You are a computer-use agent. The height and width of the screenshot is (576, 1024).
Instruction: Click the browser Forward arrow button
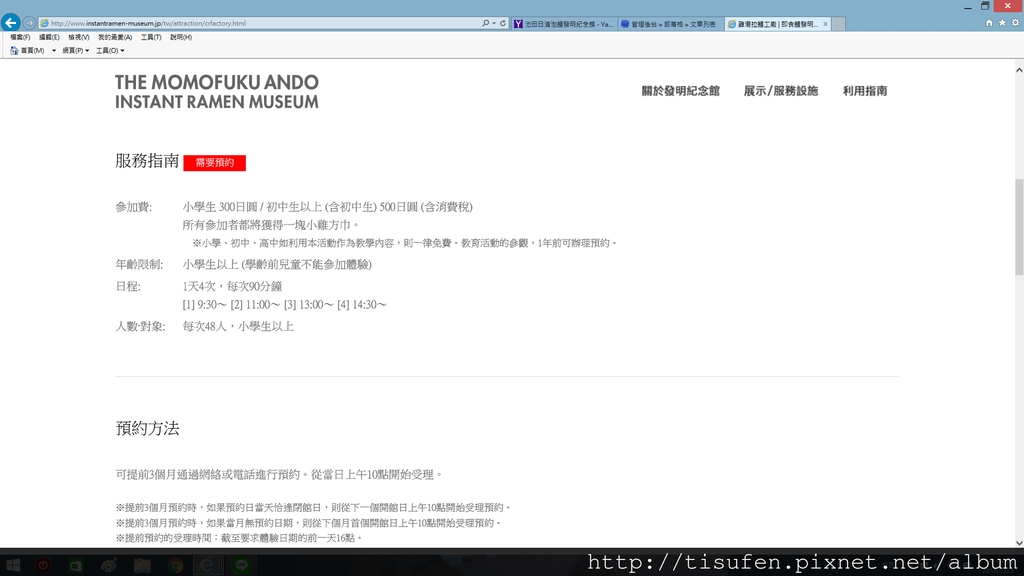pyautogui.click(x=29, y=23)
